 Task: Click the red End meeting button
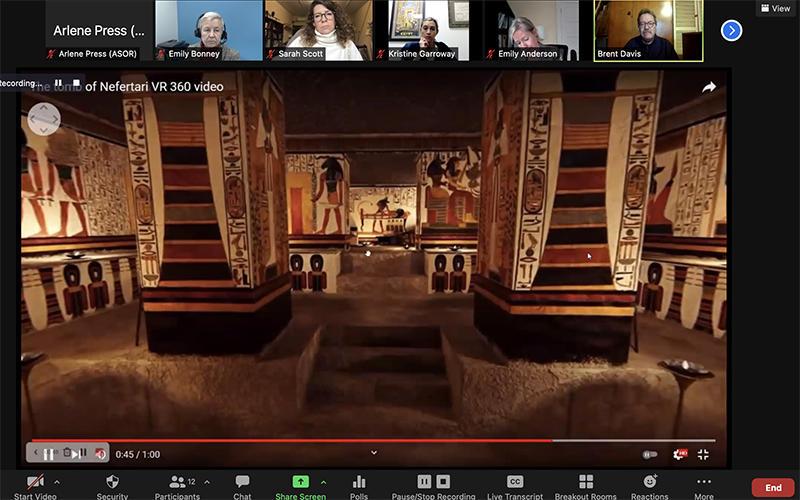pyautogui.click(x=773, y=487)
